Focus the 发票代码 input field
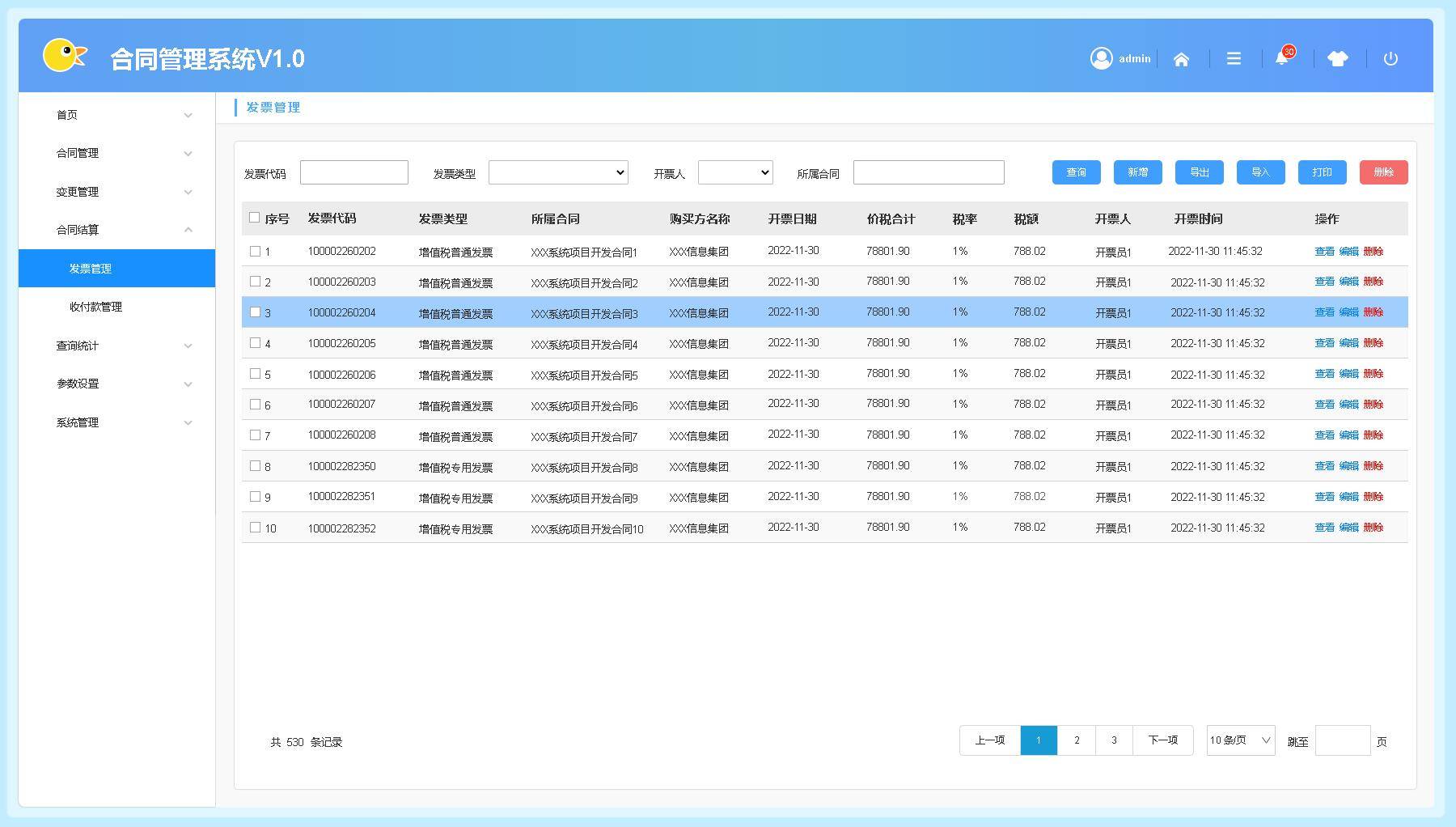1456x827 pixels. click(x=354, y=172)
